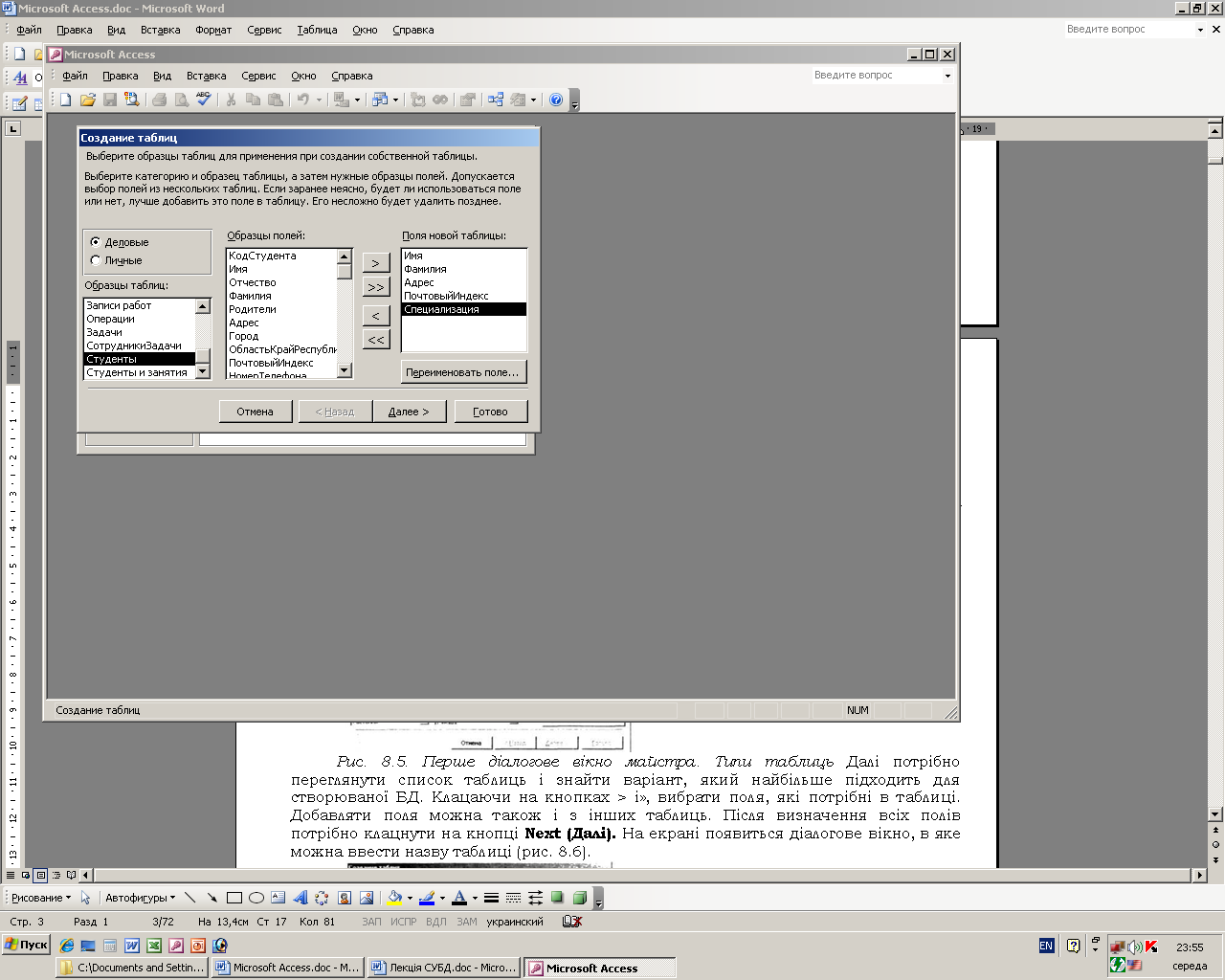Image resolution: width=1225 pixels, height=980 pixels.
Task: Remove selected field with < button
Action: tap(376, 316)
